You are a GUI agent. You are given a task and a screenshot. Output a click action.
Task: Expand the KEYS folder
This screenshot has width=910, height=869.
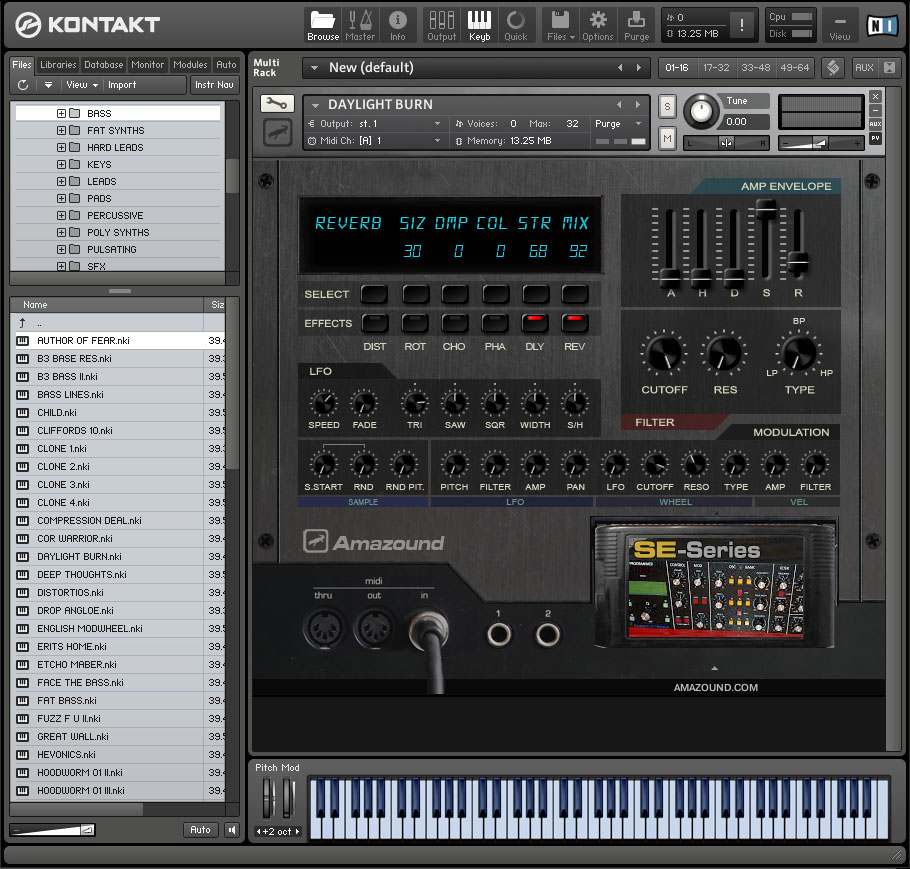click(61, 164)
